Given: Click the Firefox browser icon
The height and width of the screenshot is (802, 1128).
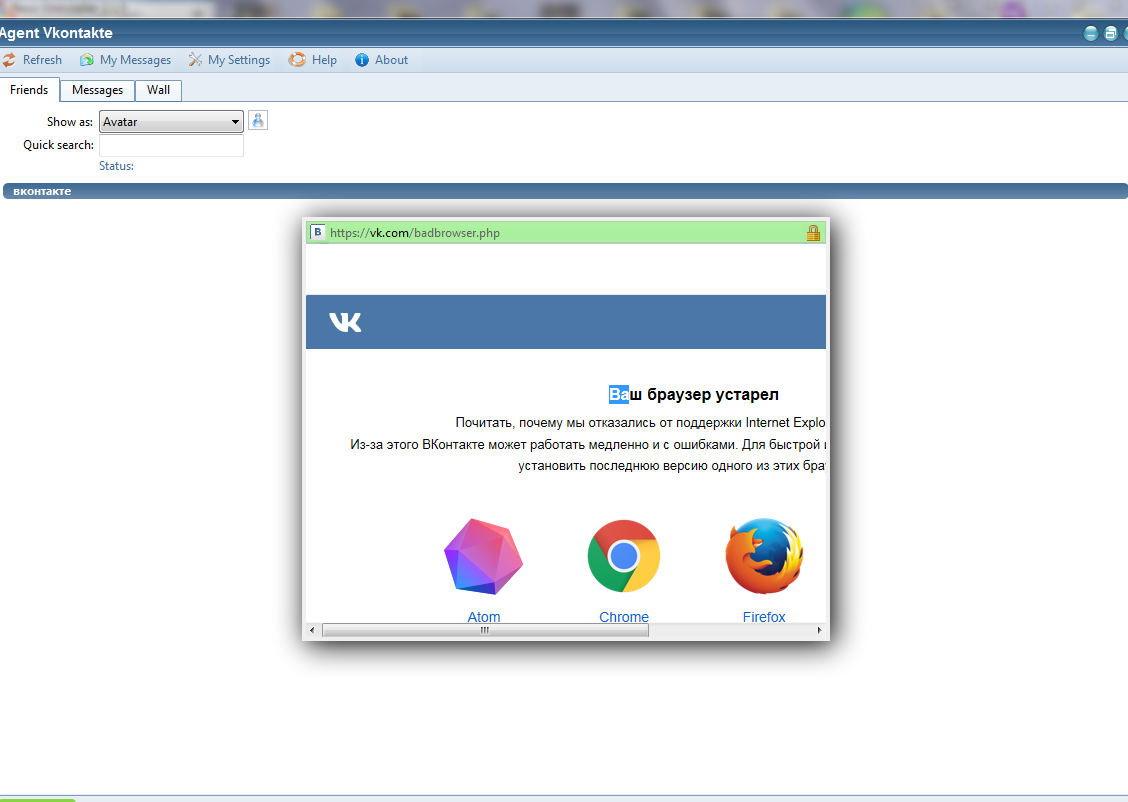Looking at the screenshot, I should [764, 556].
